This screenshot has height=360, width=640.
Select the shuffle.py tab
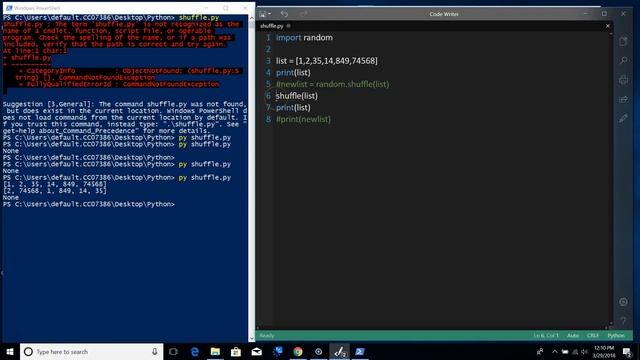(x=272, y=26)
